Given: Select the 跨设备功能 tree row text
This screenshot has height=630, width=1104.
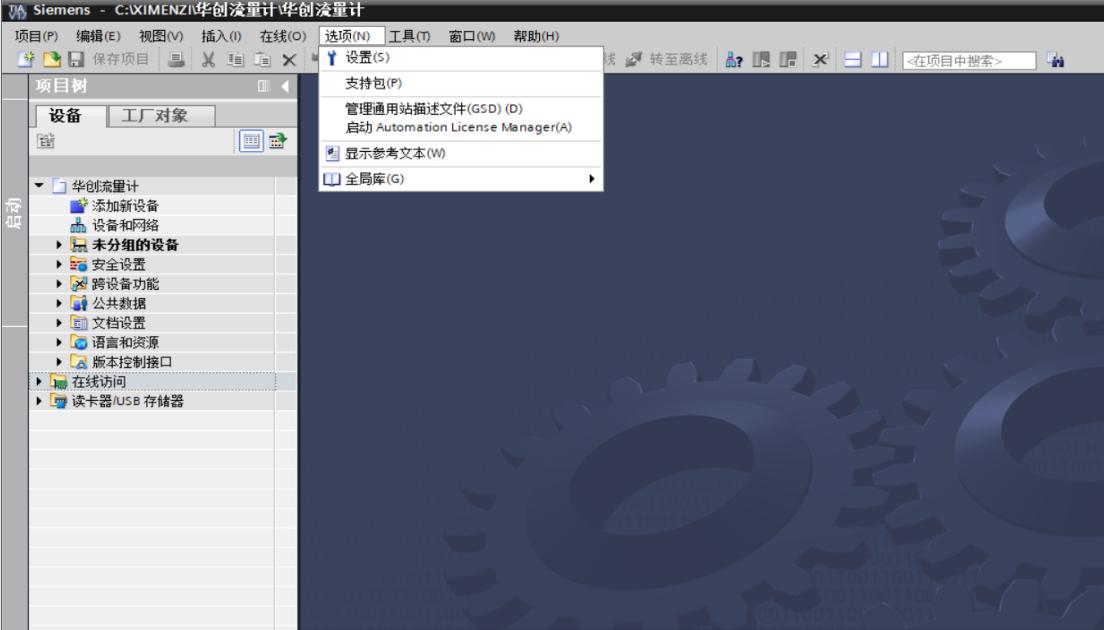Looking at the screenshot, I should click(x=125, y=284).
